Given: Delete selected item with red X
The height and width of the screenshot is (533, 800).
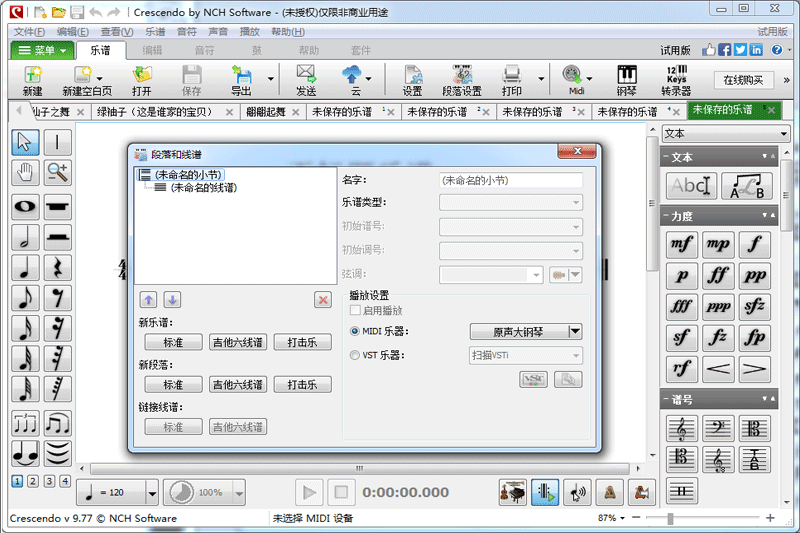Looking at the screenshot, I should click(x=323, y=300).
